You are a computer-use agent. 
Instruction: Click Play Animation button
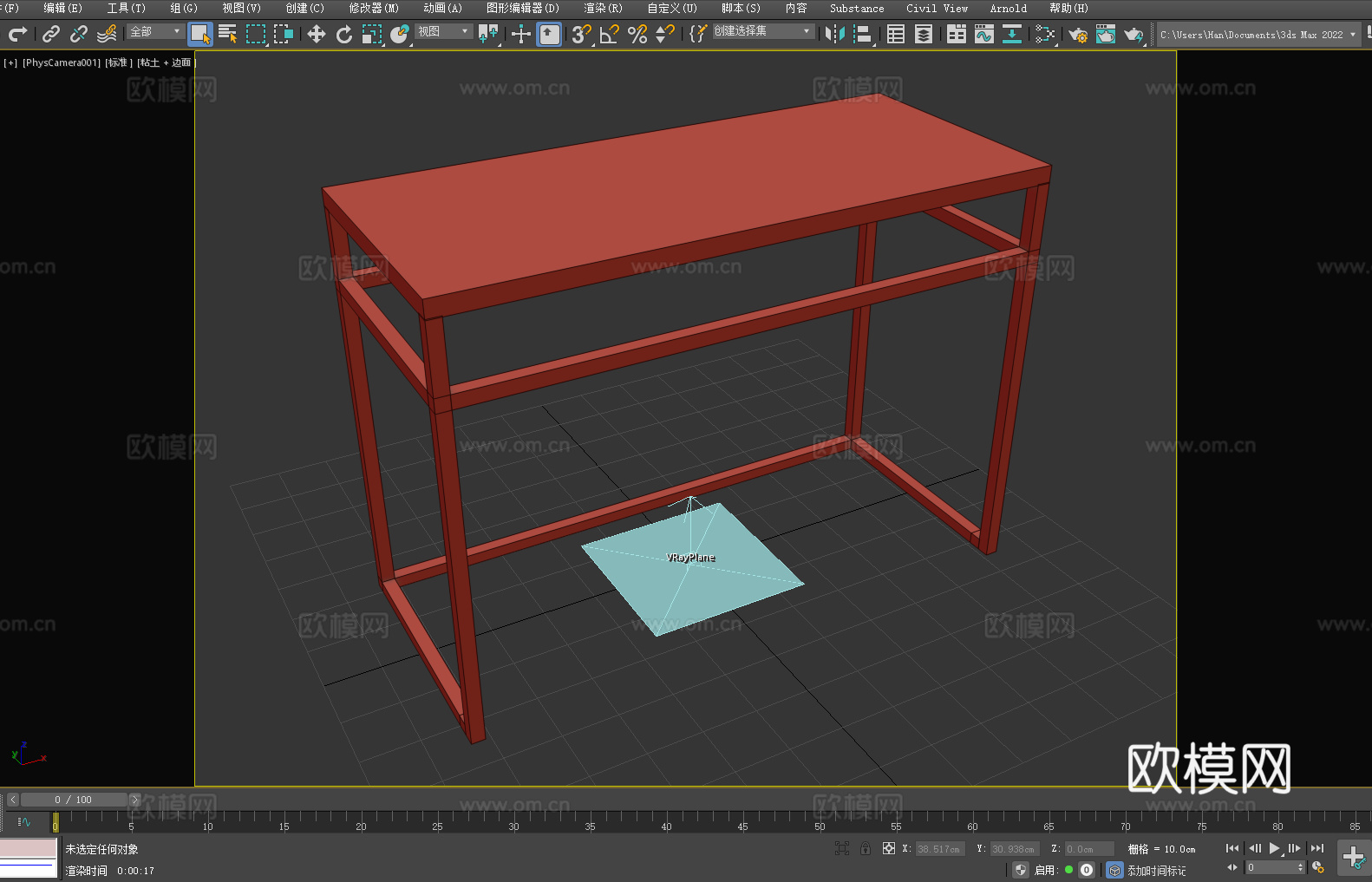[1275, 848]
